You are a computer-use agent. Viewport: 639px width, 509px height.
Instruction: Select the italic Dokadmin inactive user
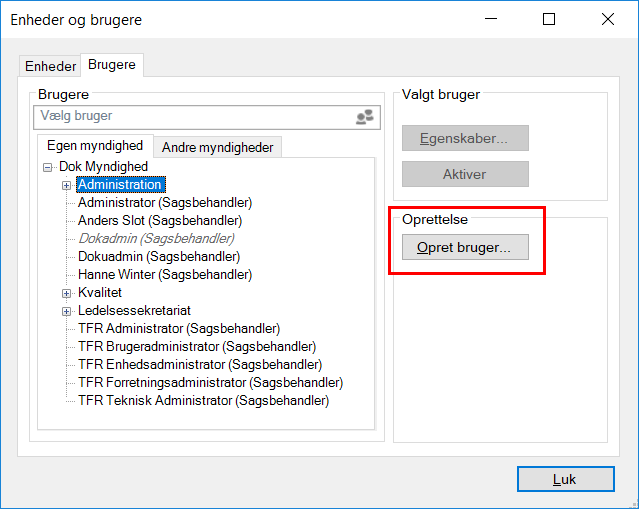(156, 238)
